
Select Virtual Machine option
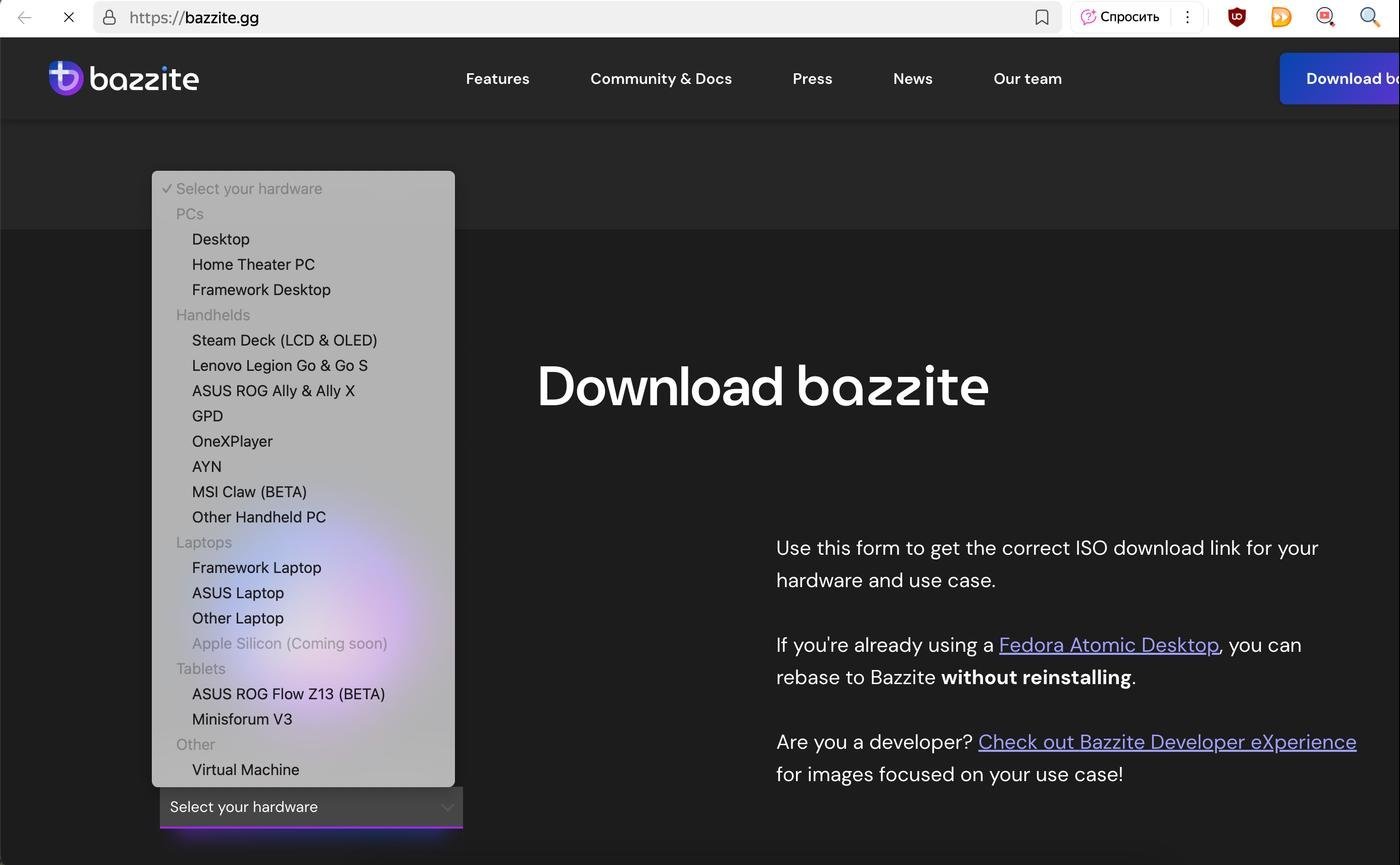pos(303,770)
